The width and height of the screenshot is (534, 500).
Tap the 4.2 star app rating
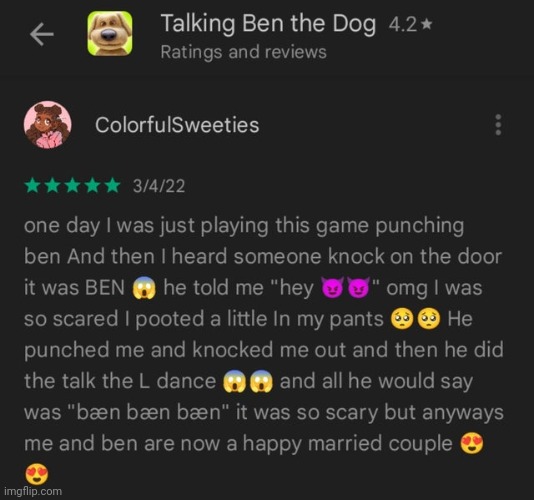[410, 25]
